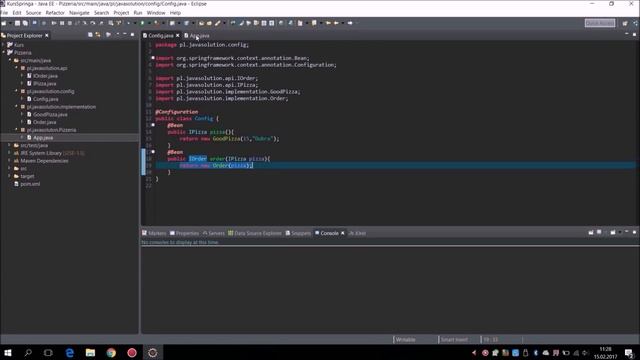Click the Save All icon in the toolbar
This screenshot has height=360, width=640.
click(25, 23)
